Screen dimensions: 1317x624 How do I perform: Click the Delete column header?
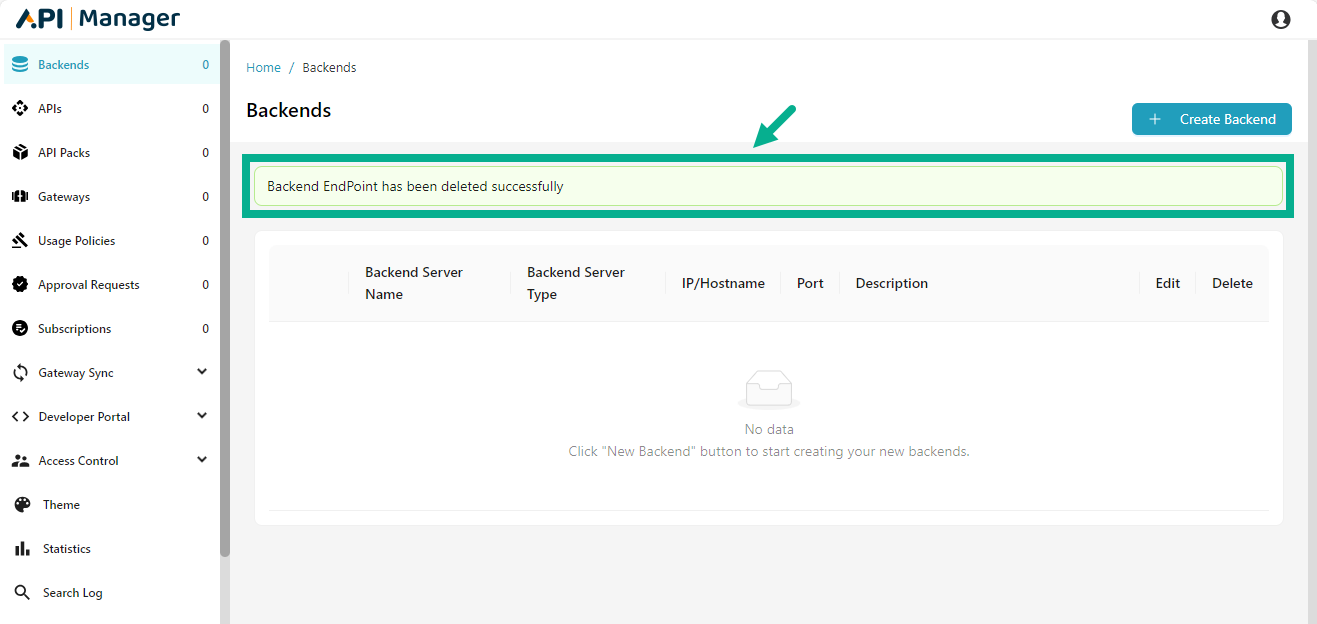click(x=1232, y=283)
